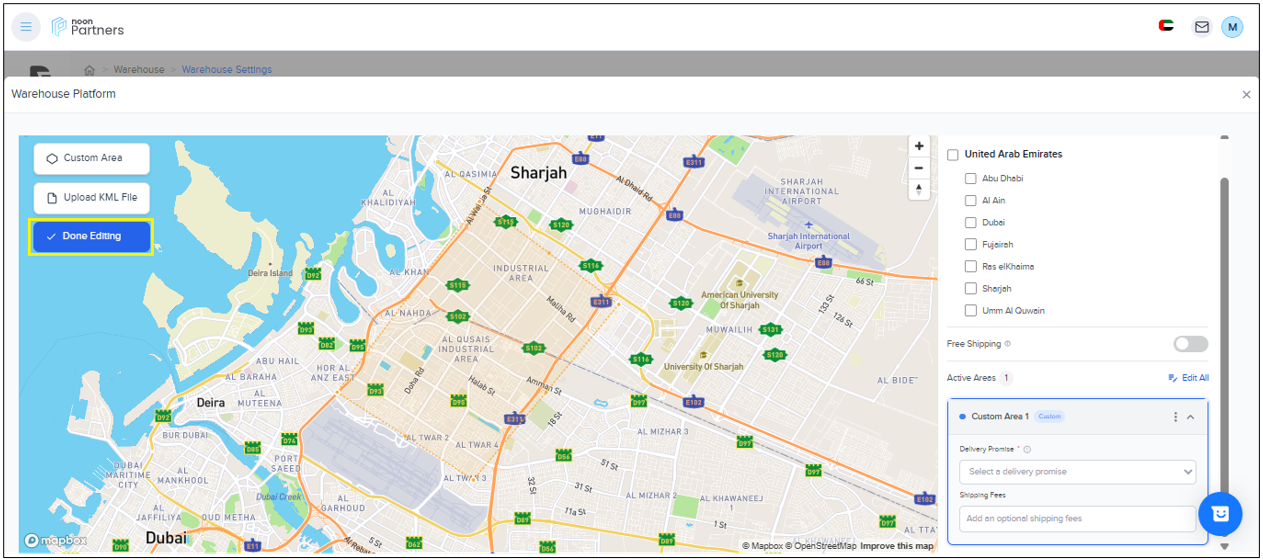The width and height of the screenshot is (1263, 560).
Task: Tick the Sharjah checkbox
Action: (970, 288)
